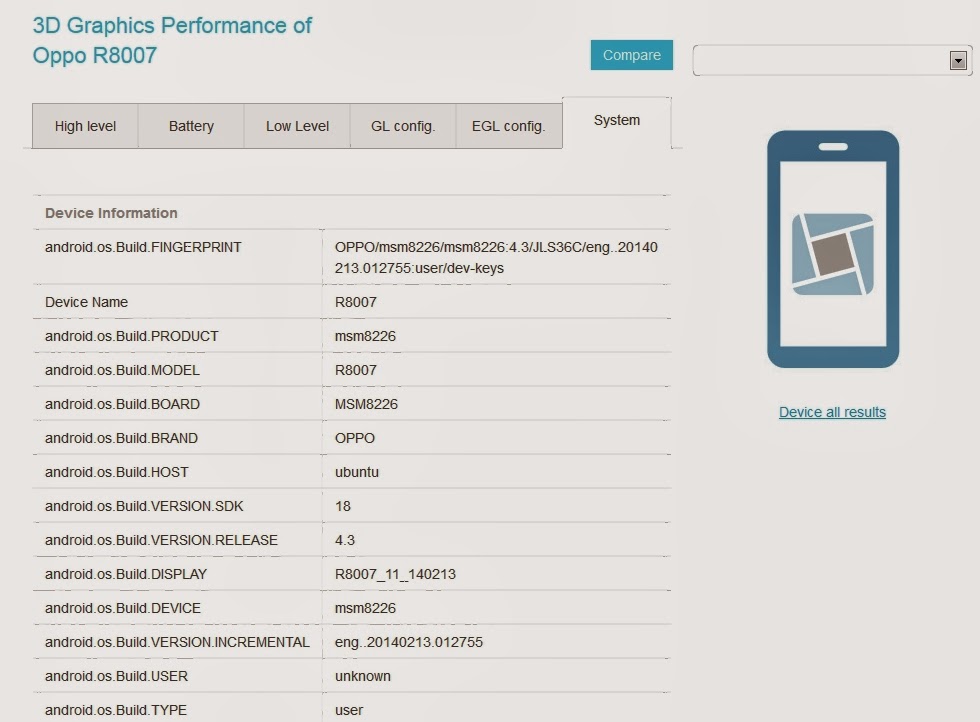The height and width of the screenshot is (722, 980).
Task: Select the INCREMENTAL value eng..20140213.012755
Action: 409,643
